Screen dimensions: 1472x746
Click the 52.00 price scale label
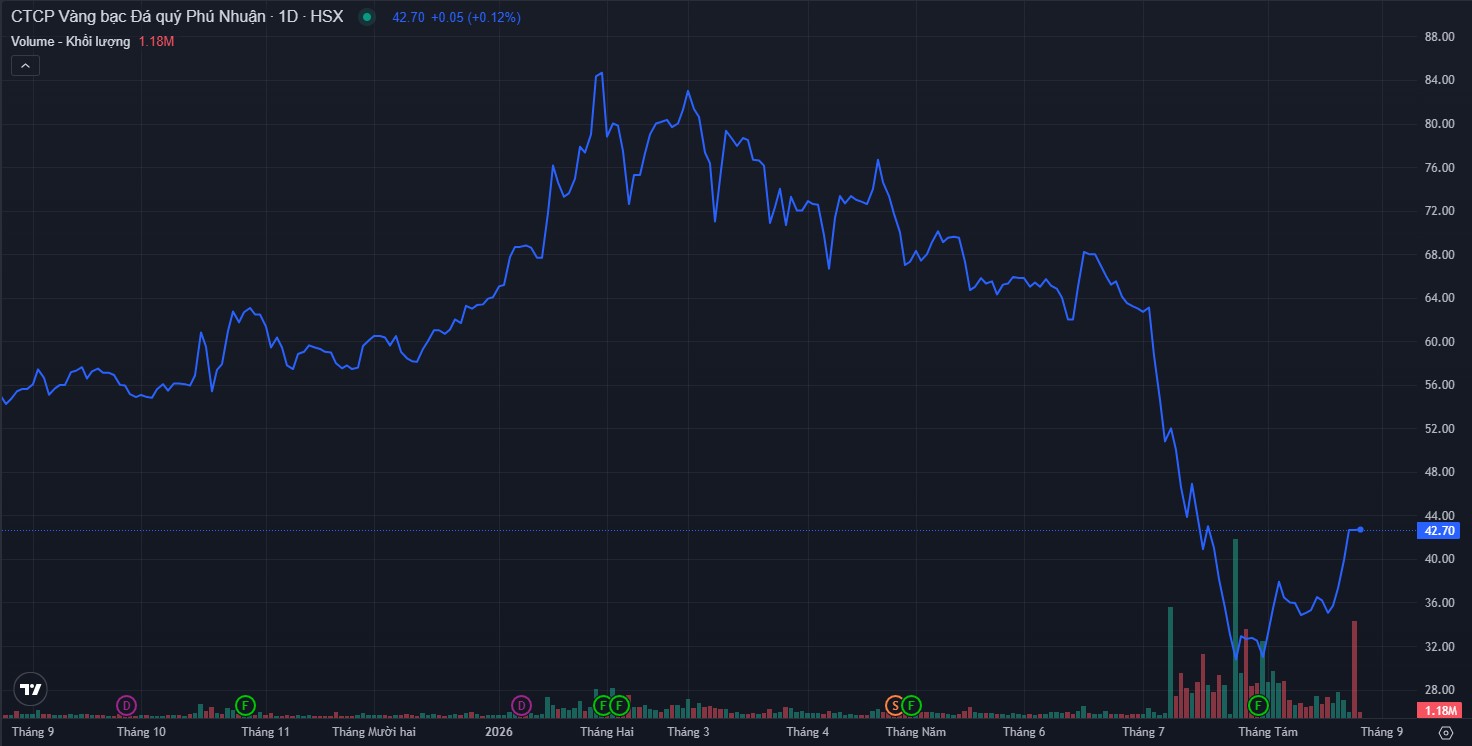tap(1439, 429)
